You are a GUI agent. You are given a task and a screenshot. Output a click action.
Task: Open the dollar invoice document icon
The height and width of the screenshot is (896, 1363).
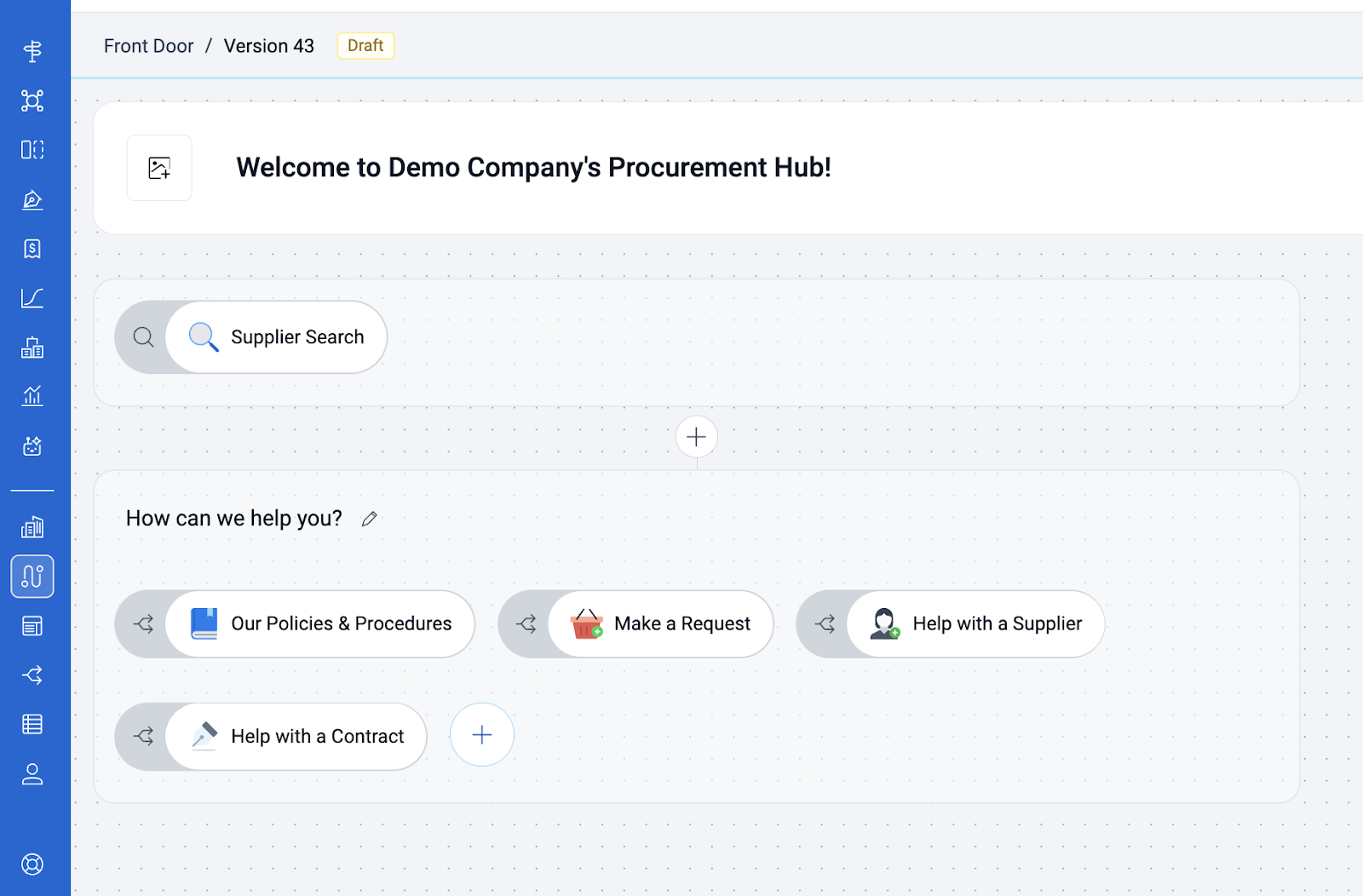[x=32, y=249]
